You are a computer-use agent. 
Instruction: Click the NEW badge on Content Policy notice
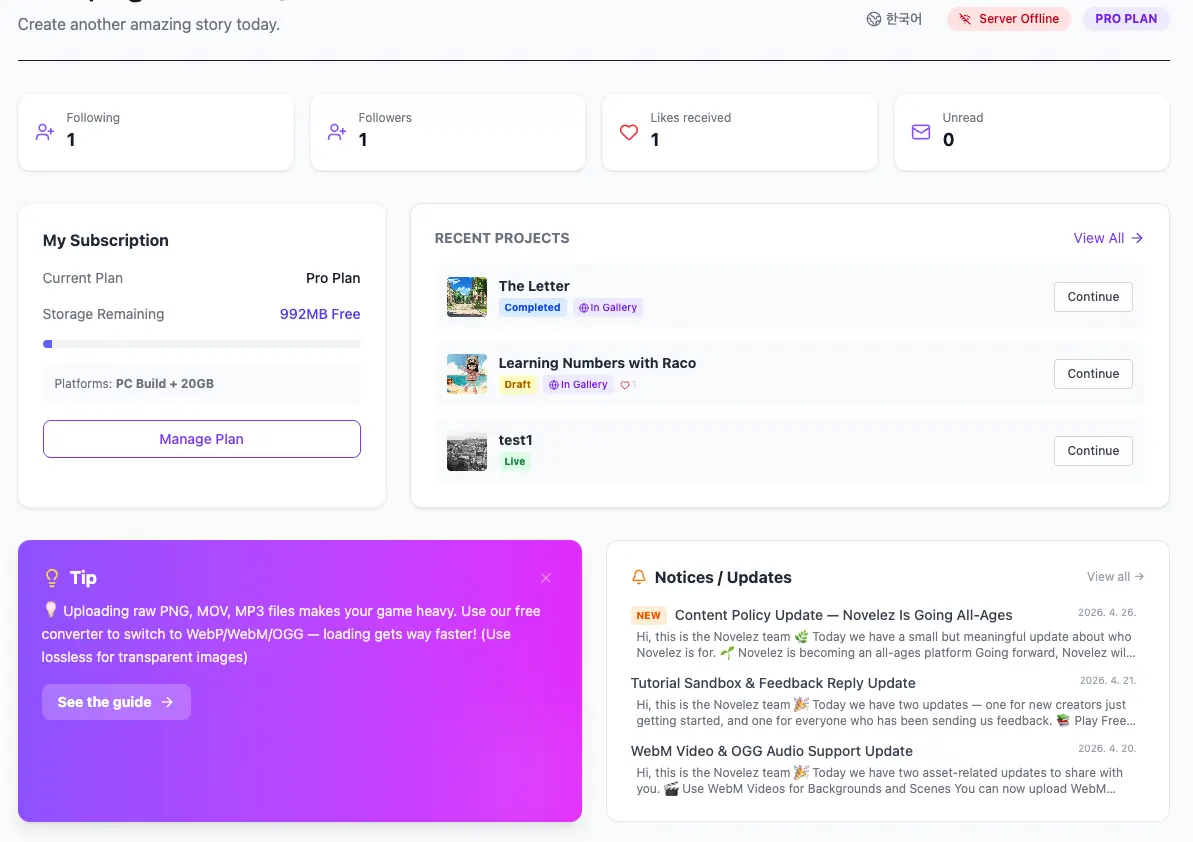coord(648,615)
